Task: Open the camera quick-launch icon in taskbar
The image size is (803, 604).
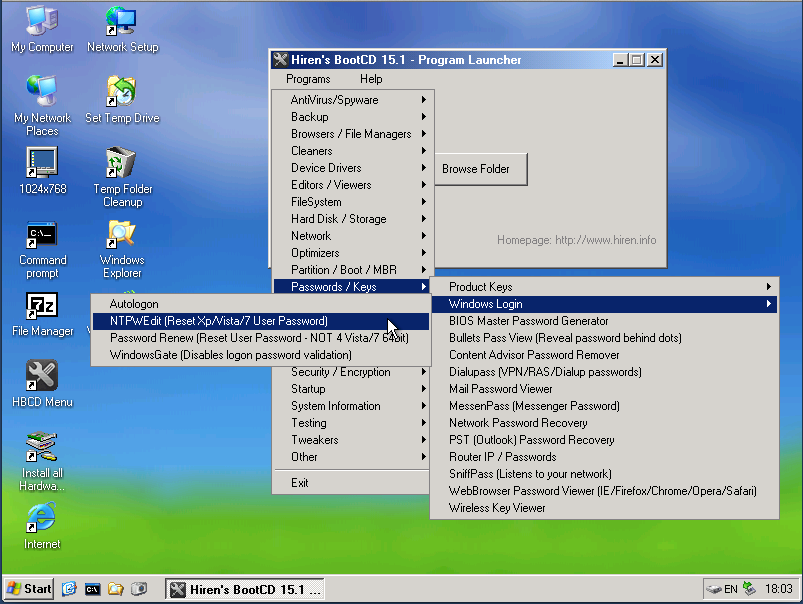Action: pos(141,589)
